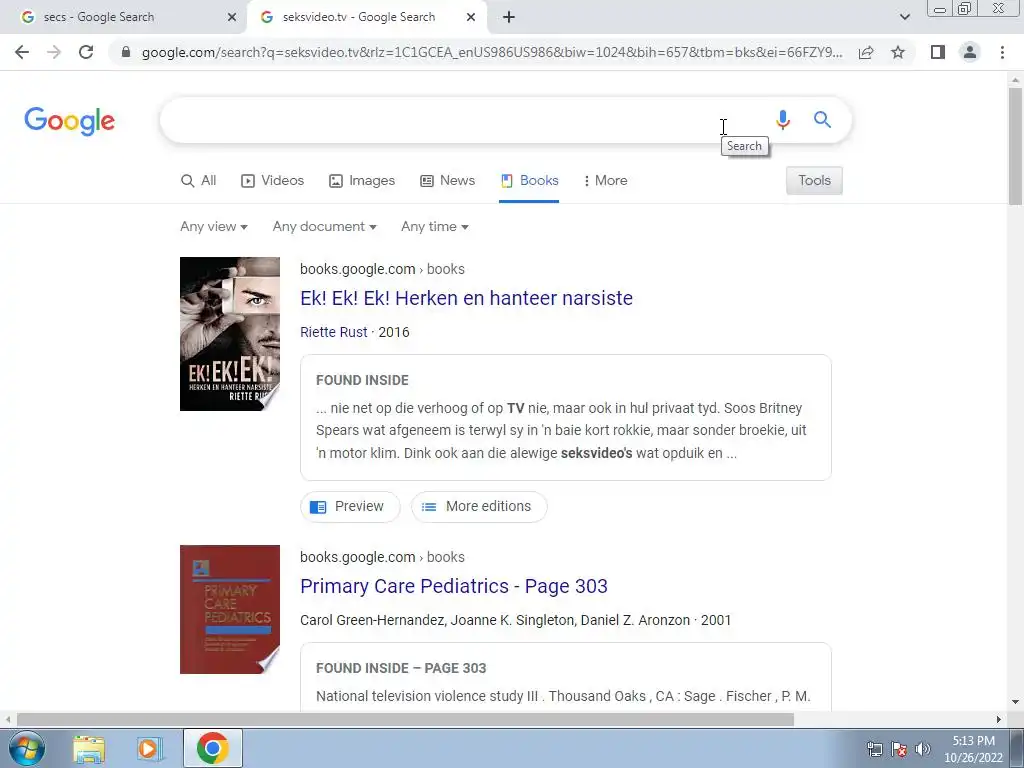Launch Windows Media Player from the taskbar
The height and width of the screenshot is (768, 1024).
pos(150,749)
